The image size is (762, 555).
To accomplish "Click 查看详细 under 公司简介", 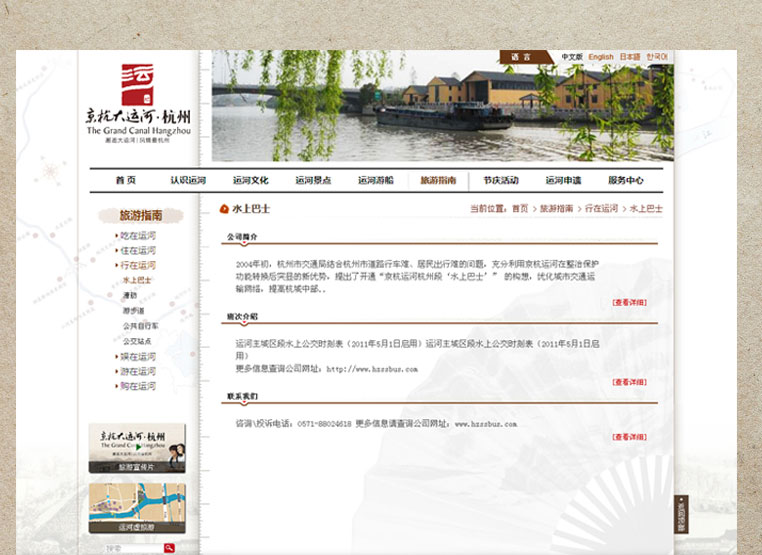I will point(629,301).
